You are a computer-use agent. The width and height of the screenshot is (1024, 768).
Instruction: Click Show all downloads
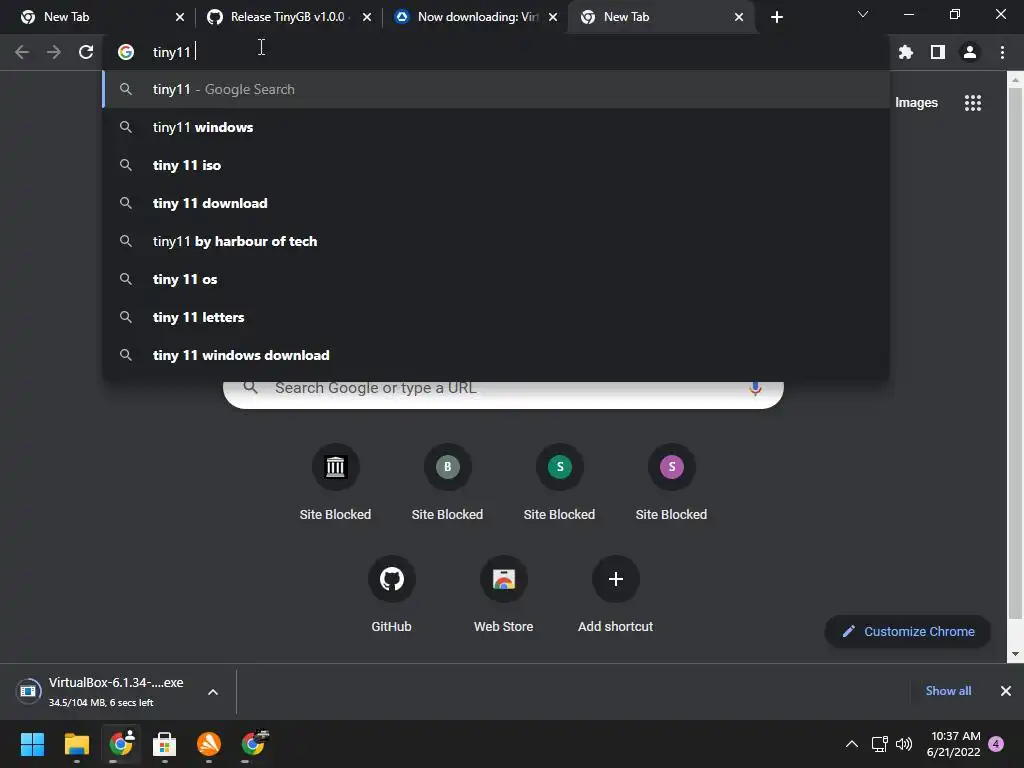point(948,691)
